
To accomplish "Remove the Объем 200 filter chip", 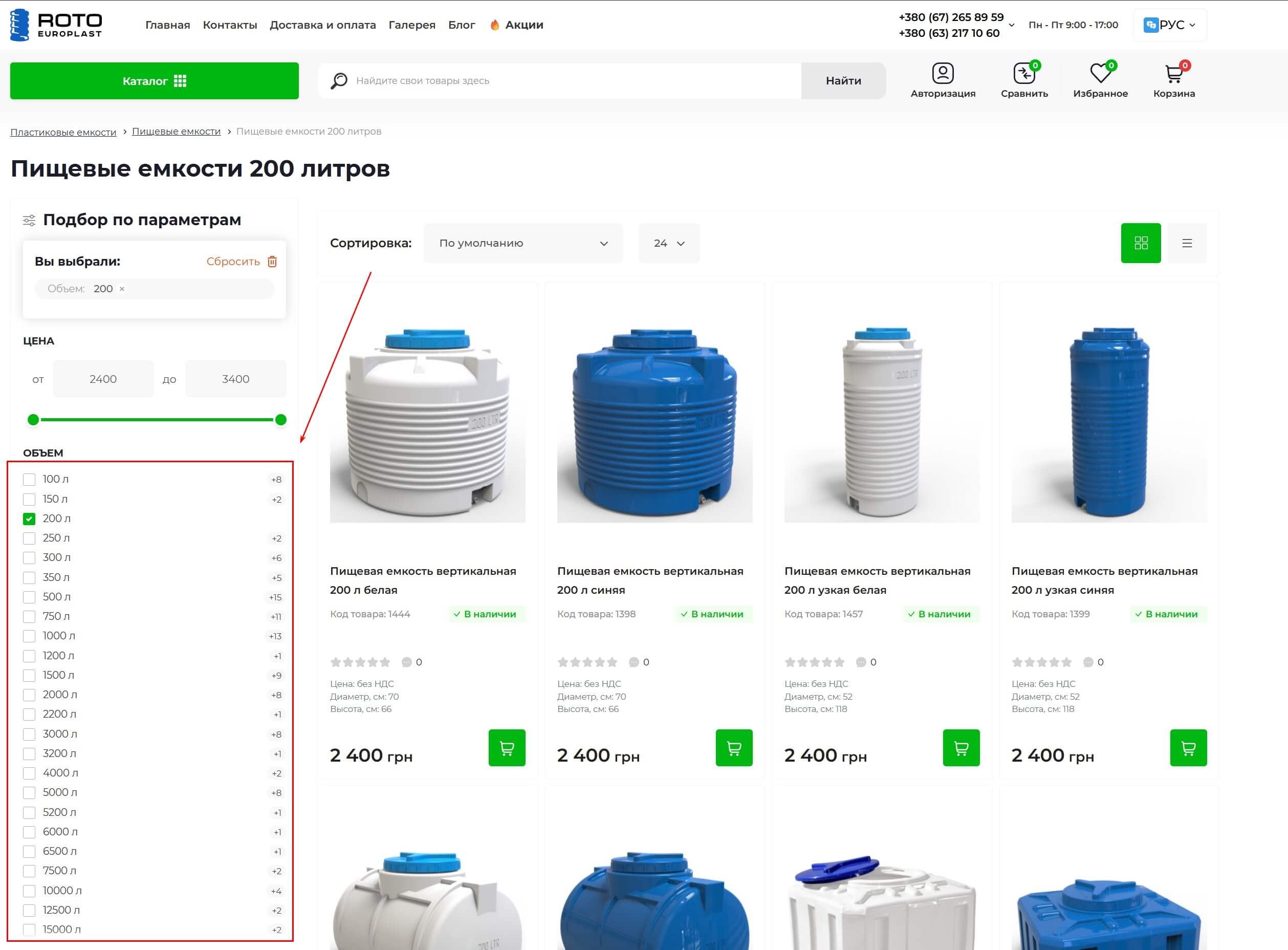I will point(122,289).
